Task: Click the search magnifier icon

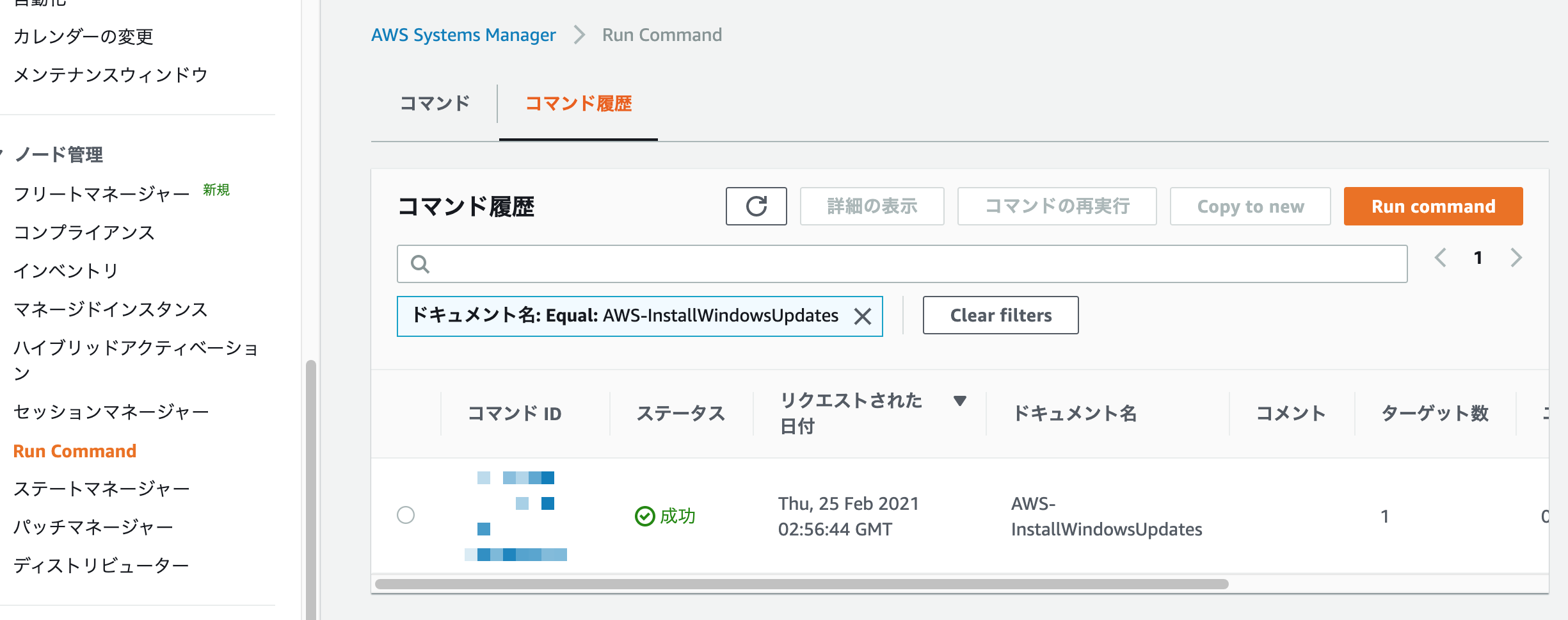Action: (420, 264)
